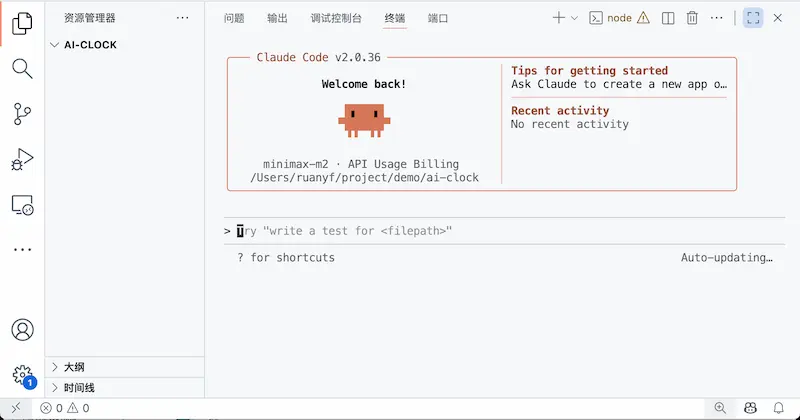
Task: Open the Accounts icon in activity bar
Action: click(22, 330)
